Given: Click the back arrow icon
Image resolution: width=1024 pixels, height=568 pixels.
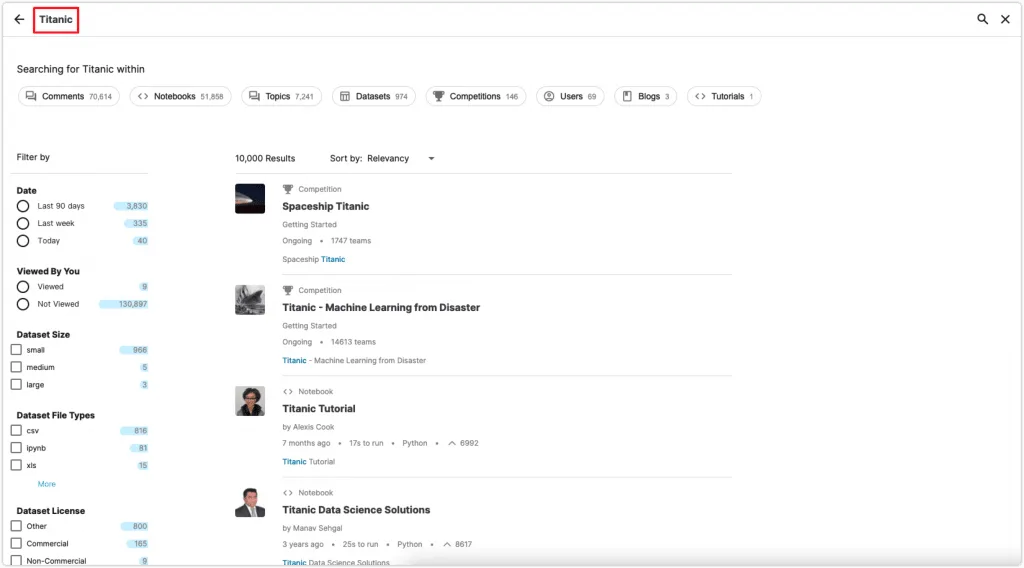Looking at the screenshot, I should 19,20.
